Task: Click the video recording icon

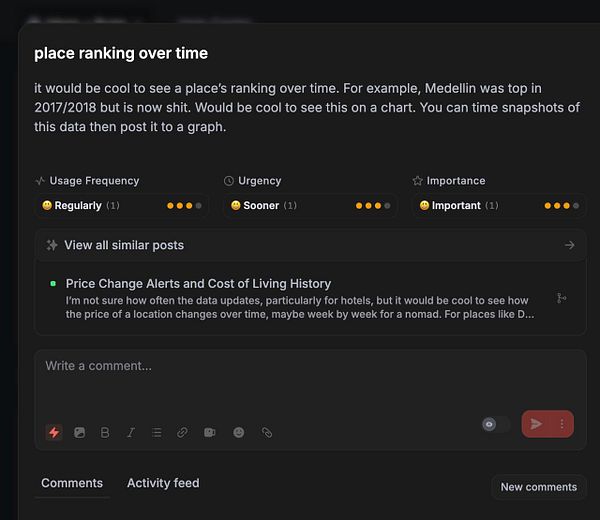Action: click(209, 432)
